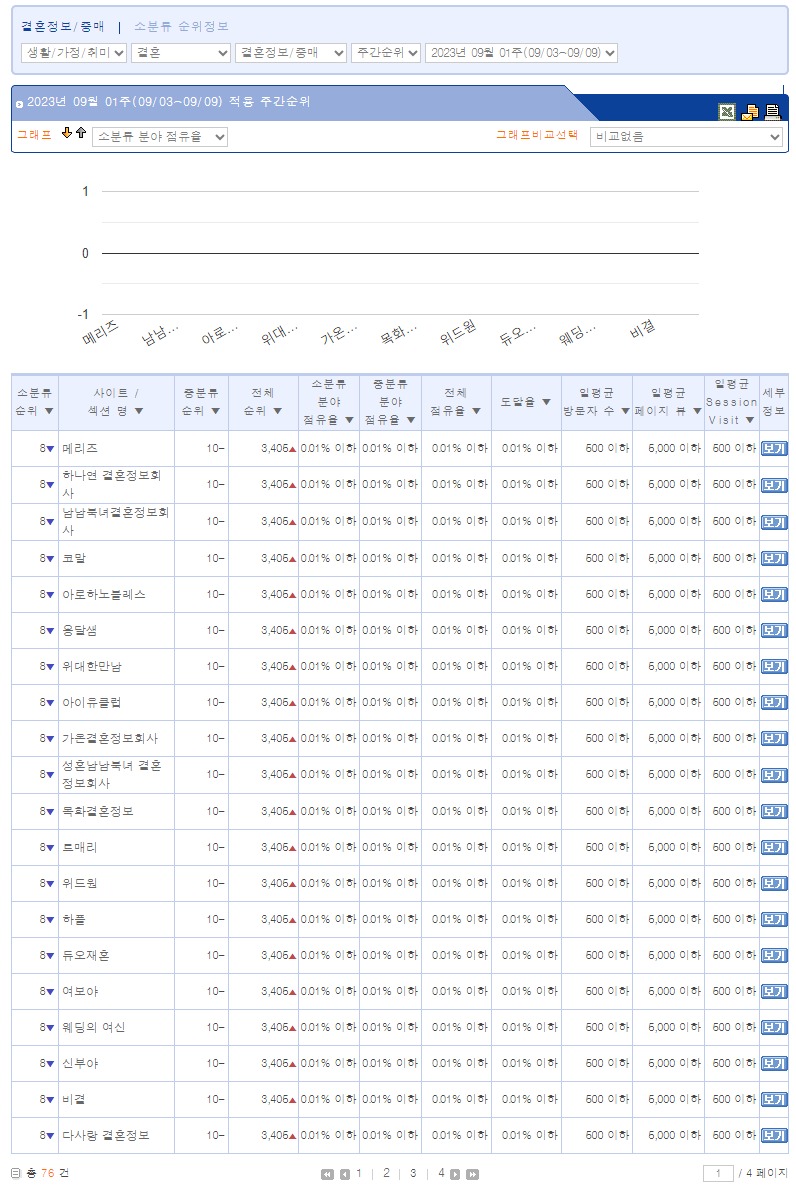Click the page number input field

pyautogui.click(x=718, y=1173)
